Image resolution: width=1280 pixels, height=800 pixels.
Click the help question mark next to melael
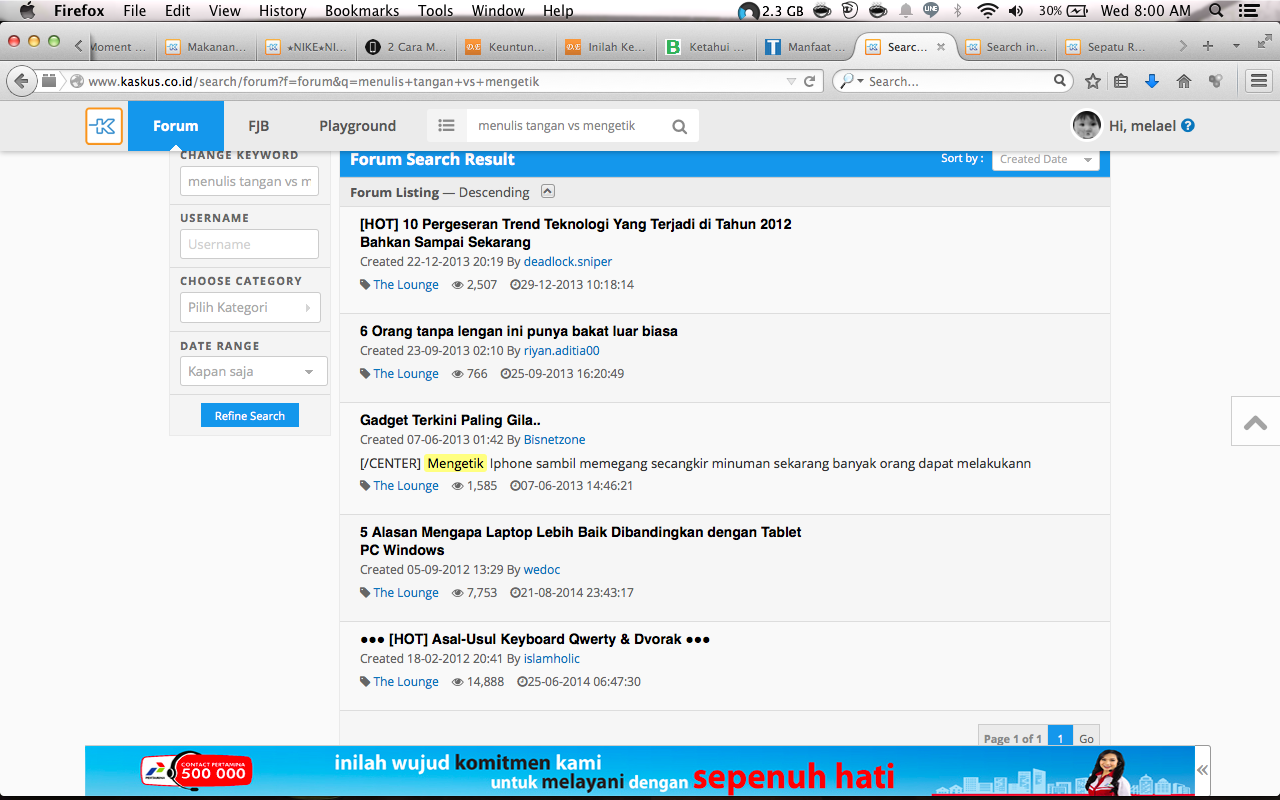point(1188,126)
